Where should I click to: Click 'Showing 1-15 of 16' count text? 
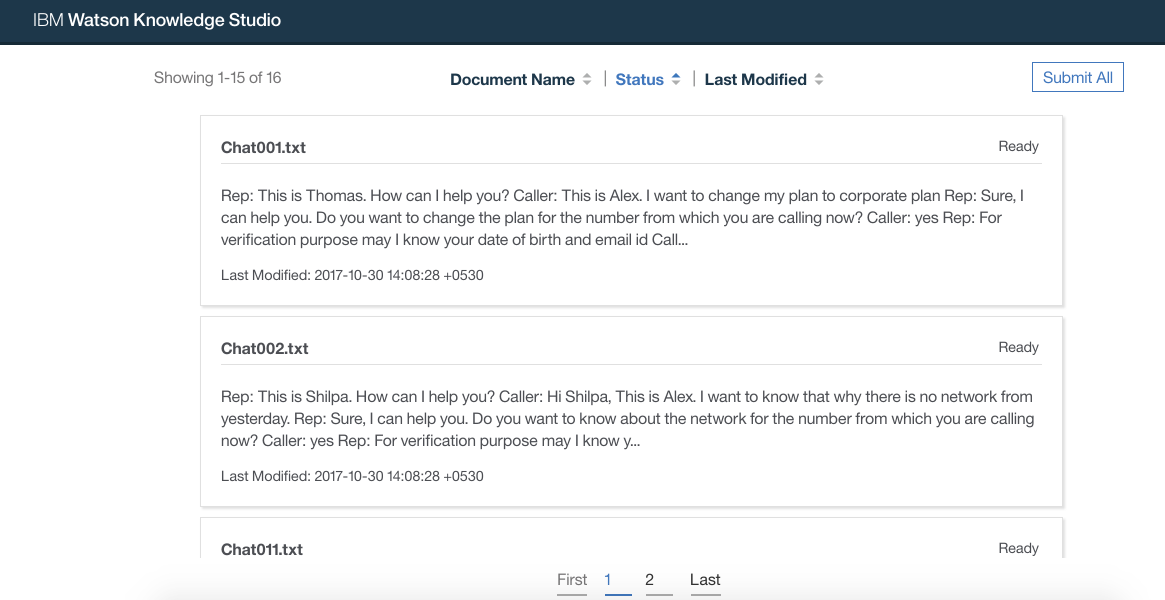(217, 78)
